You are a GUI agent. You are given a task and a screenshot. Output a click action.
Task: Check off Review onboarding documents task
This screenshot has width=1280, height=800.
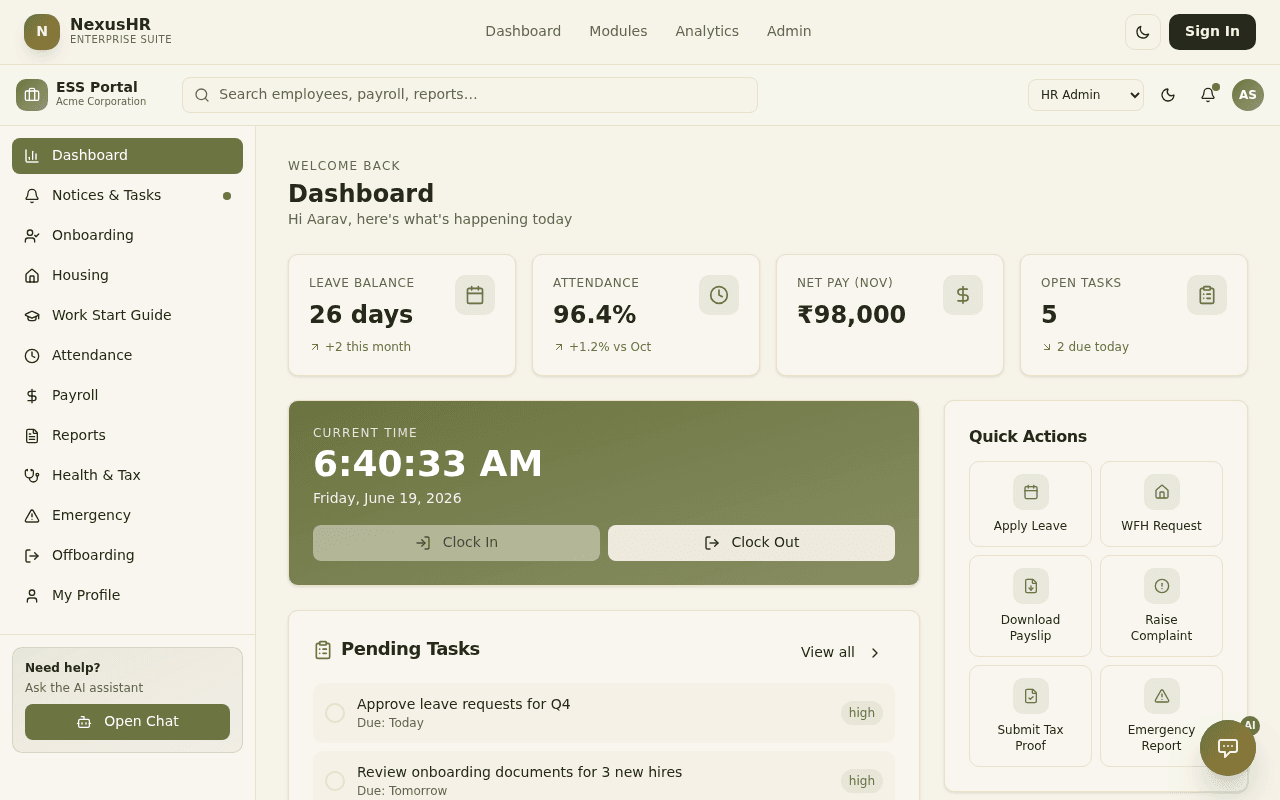335,781
